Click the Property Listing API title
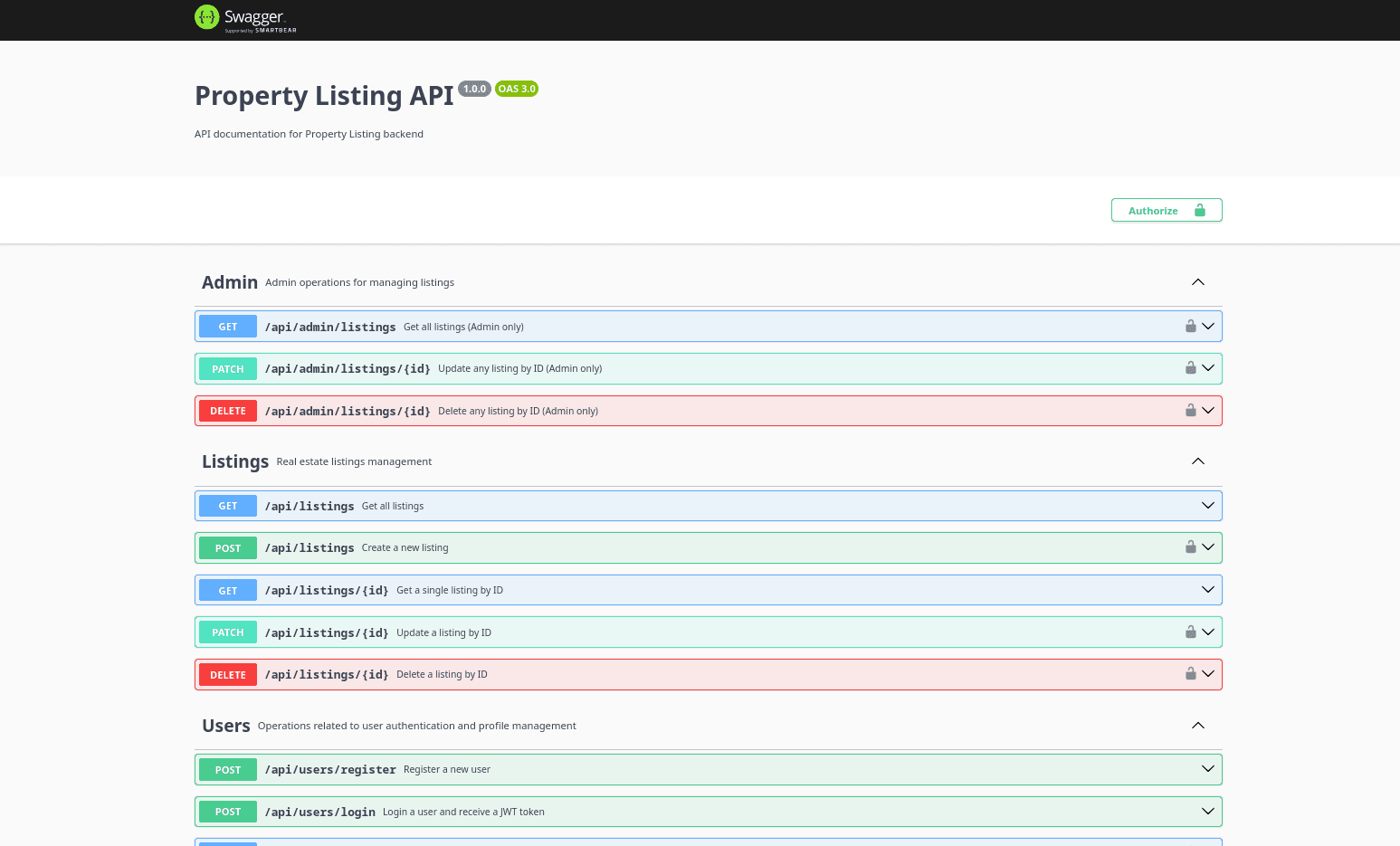Image resolution: width=1400 pixels, height=846 pixels. 324,96
